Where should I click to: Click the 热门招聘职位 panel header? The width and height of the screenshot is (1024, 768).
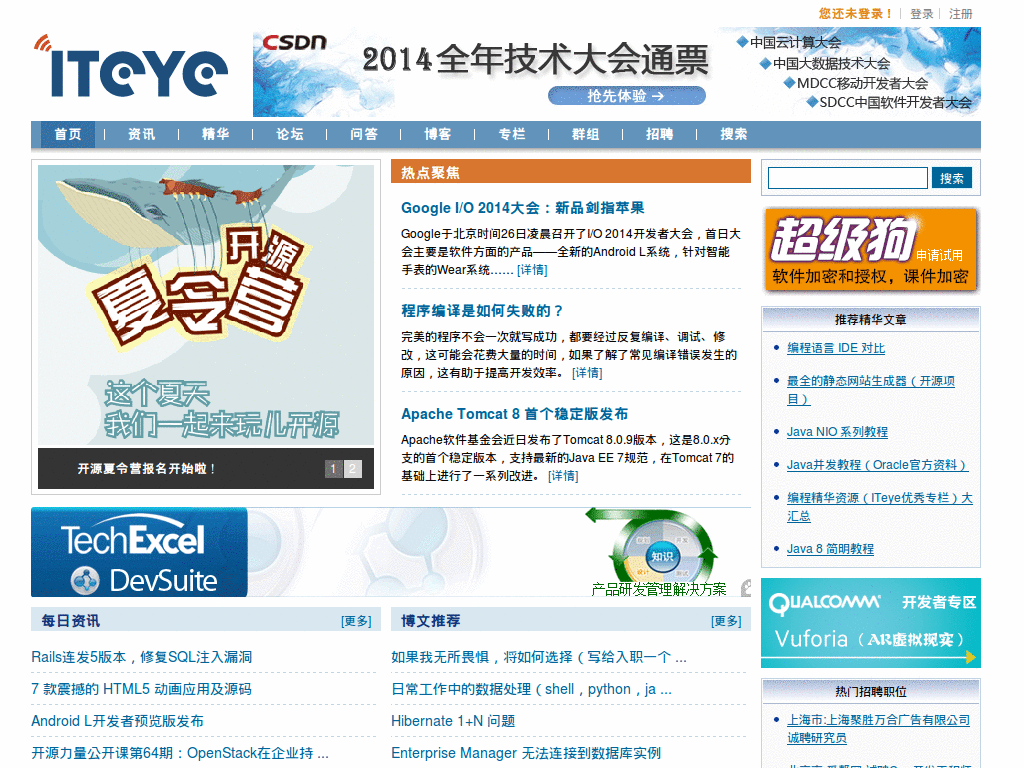871,691
